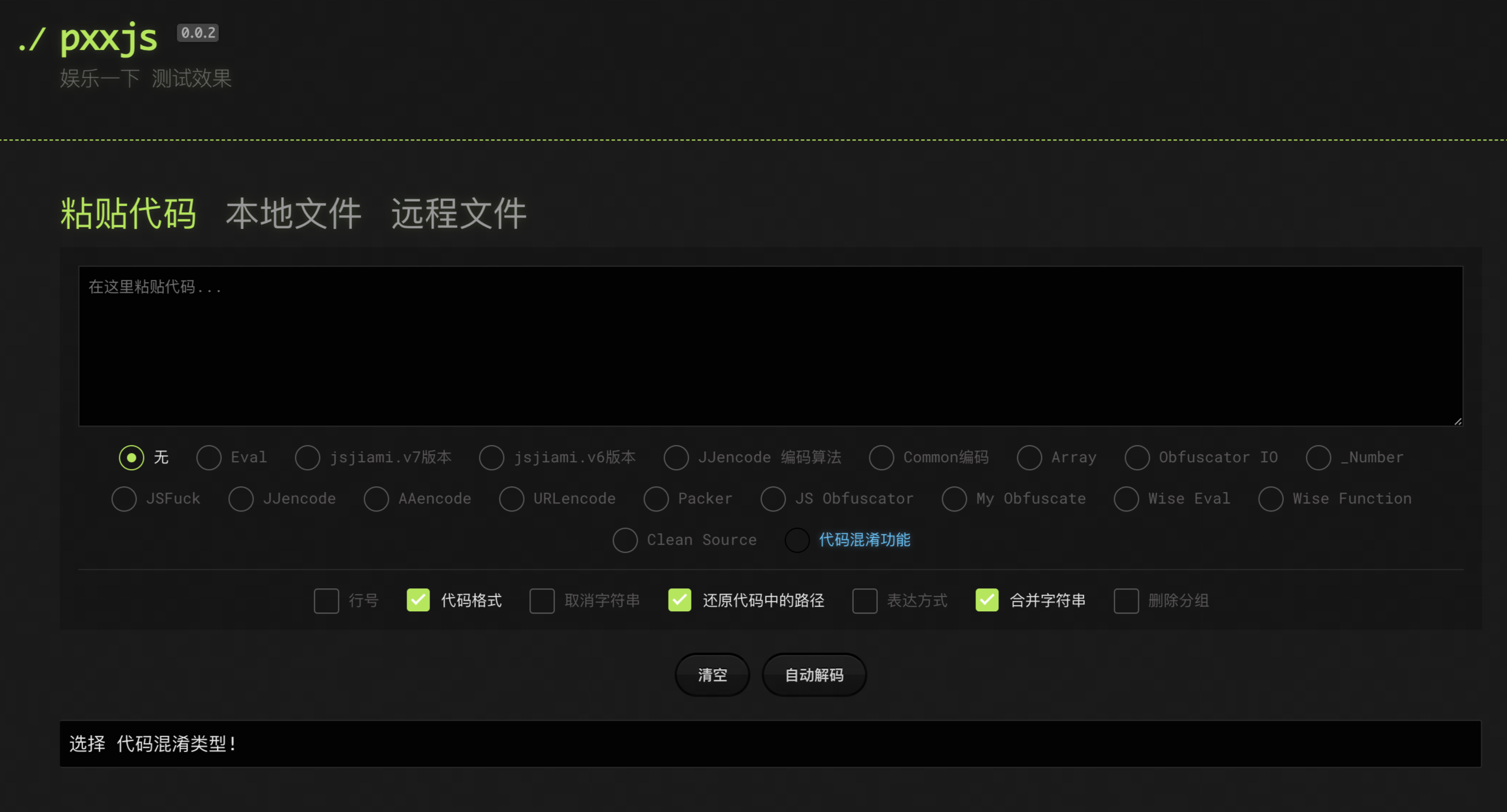This screenshot has width=1507, height=812.
Task: Choose the Clean Source option
Action: [625, 540]
